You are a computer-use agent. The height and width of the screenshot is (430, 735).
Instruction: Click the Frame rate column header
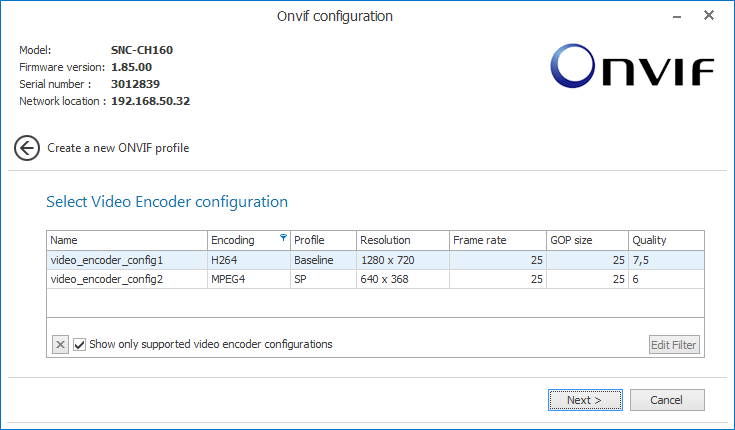495,240
